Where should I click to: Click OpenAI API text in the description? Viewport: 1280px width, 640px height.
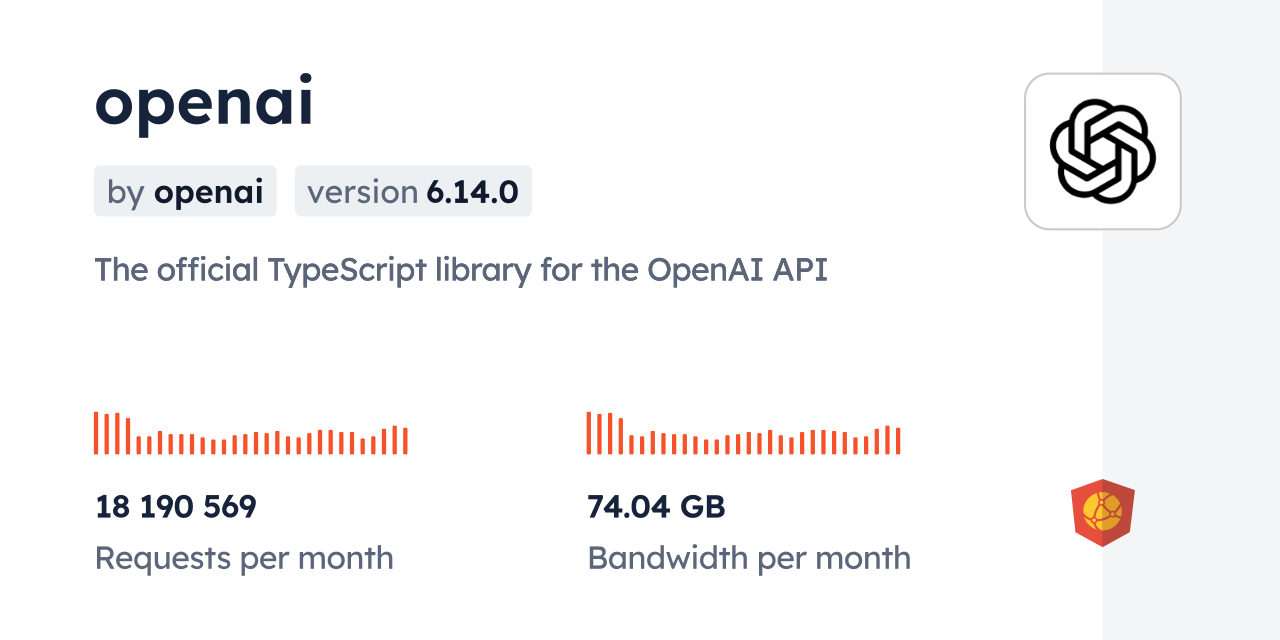pyautogui.click(x=737, y=270)
